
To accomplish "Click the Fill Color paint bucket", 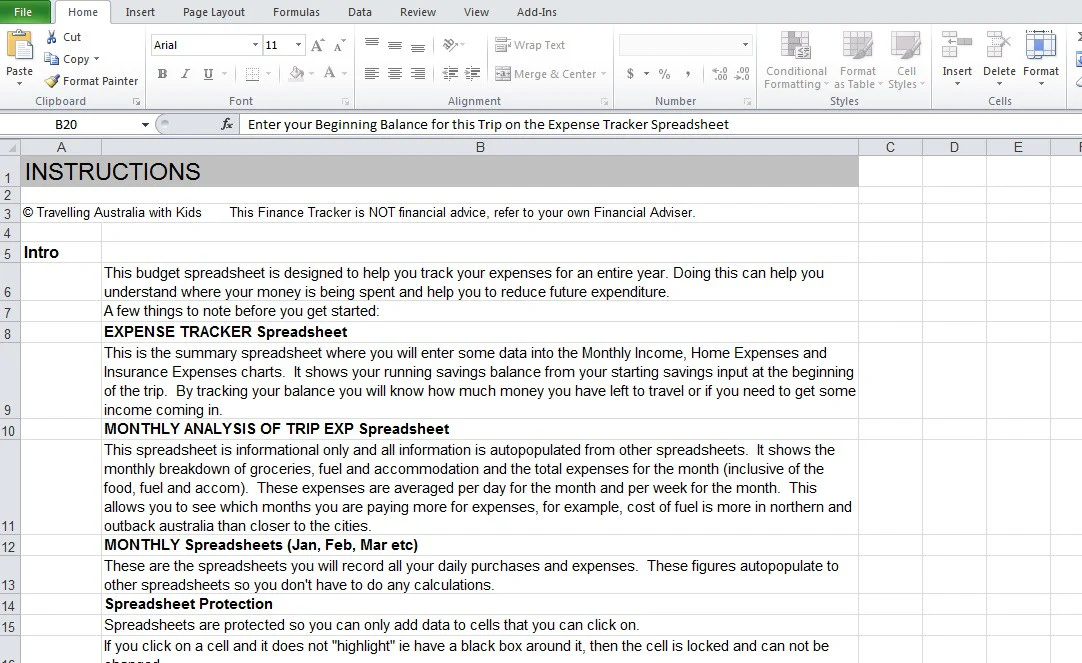I will (295, 74).
